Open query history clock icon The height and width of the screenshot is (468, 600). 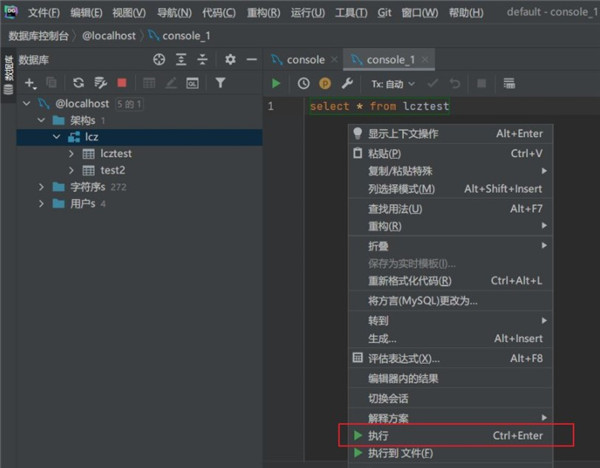pyautogui.click(x=303, y=83)
